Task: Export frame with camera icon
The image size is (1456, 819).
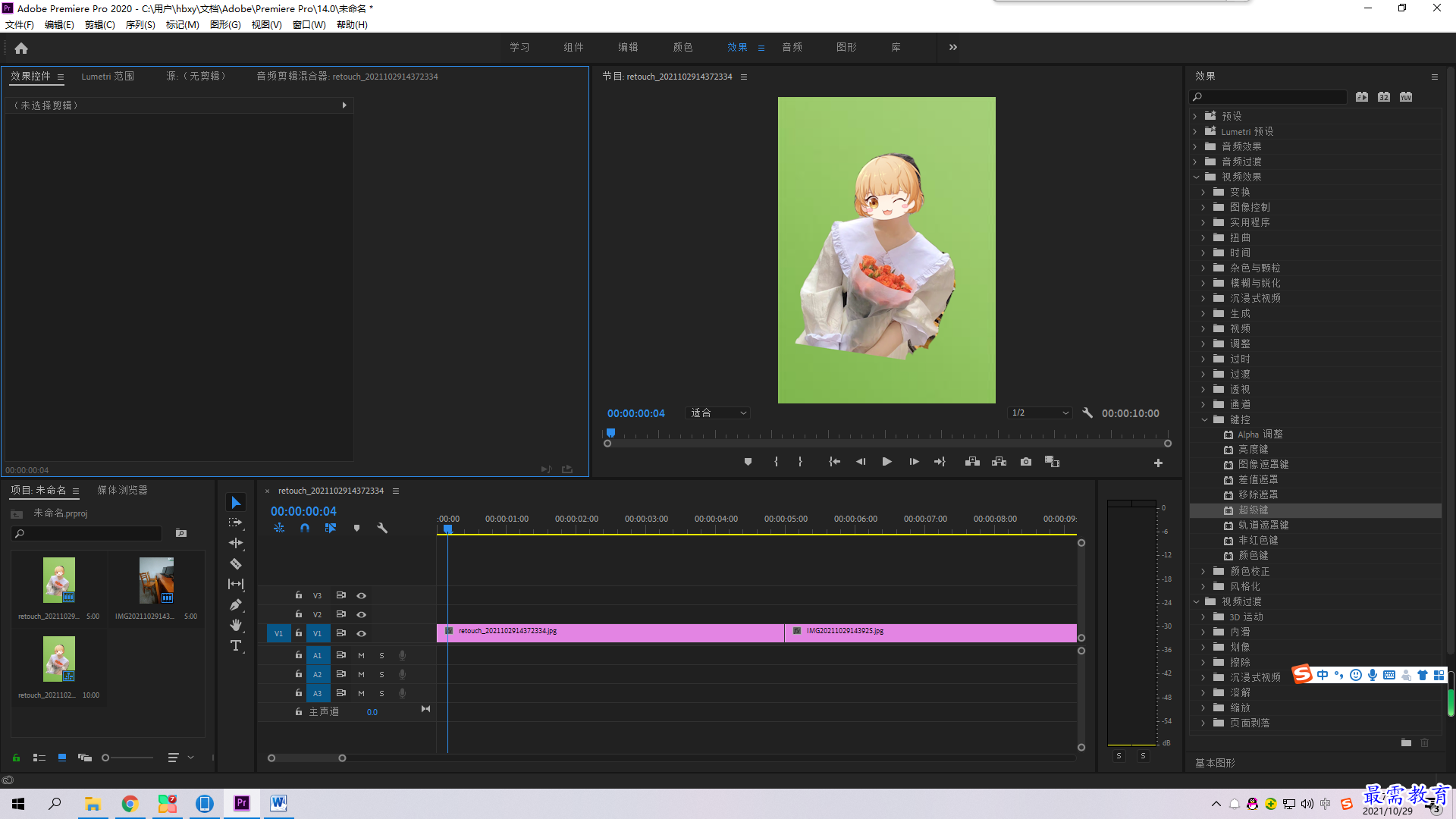Action: 1026,462
